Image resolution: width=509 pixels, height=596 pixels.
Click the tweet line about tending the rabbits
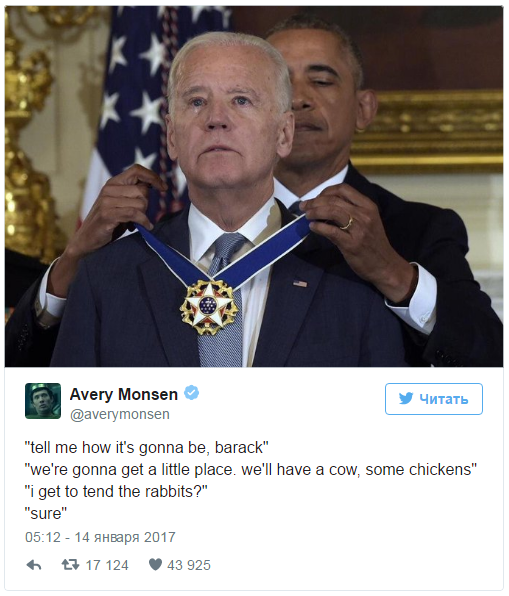point(116,491)
